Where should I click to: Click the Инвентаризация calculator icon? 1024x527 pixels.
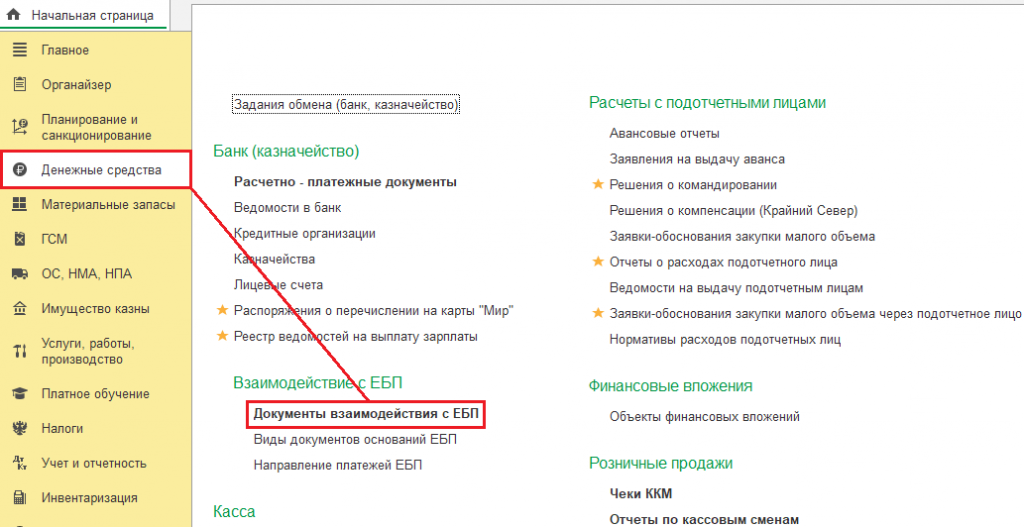(20, 498)
